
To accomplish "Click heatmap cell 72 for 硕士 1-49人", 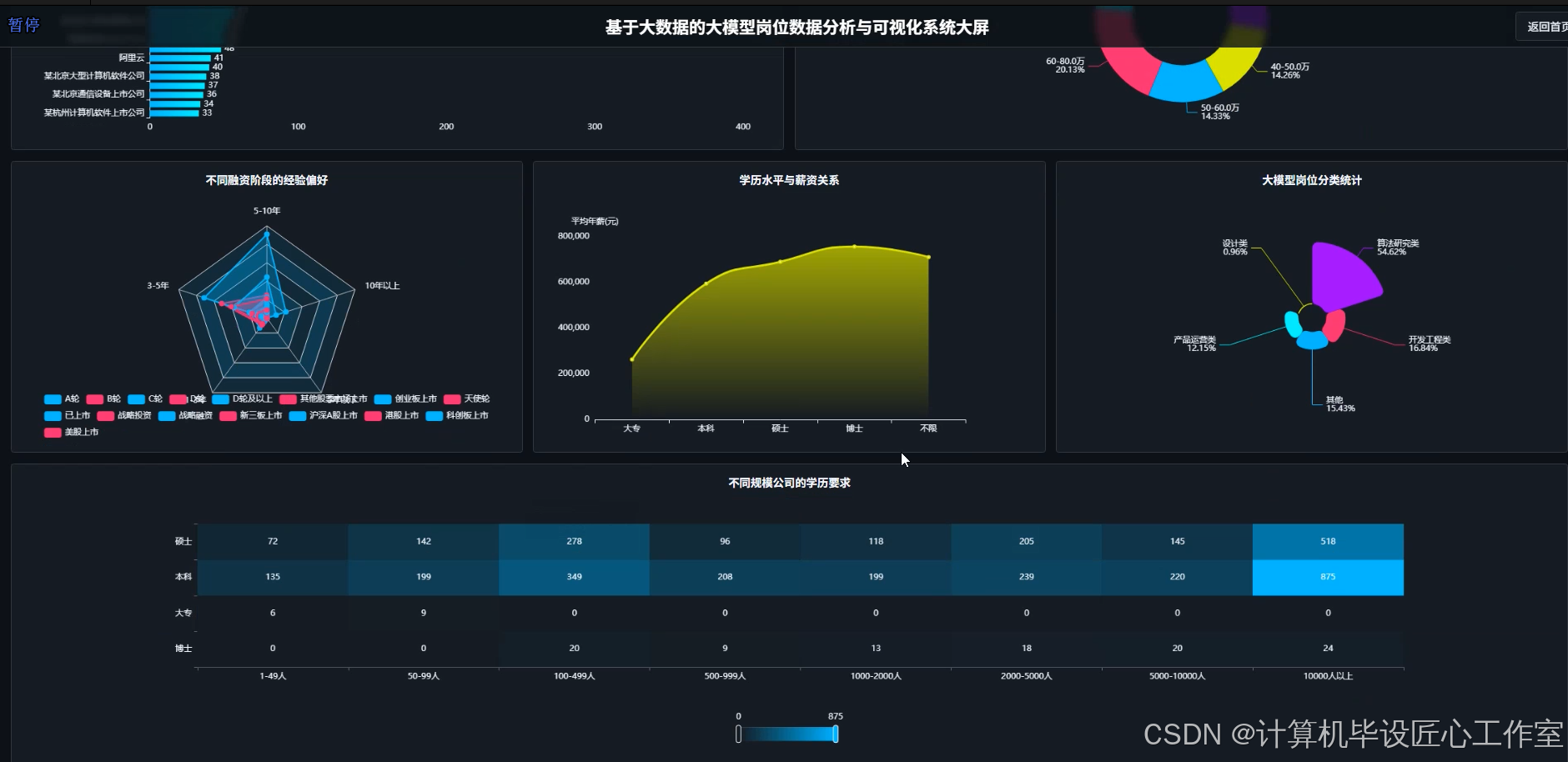I will 273,541.
